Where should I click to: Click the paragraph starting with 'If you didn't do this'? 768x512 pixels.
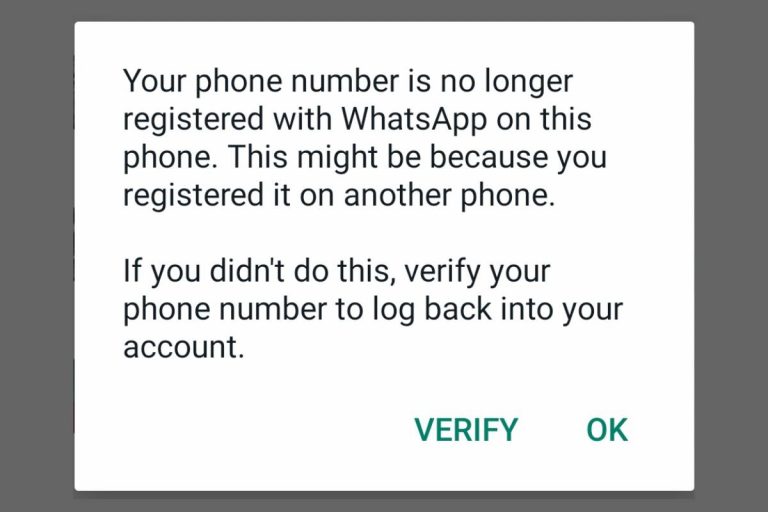pyautogui.click(x=373, y=309)
